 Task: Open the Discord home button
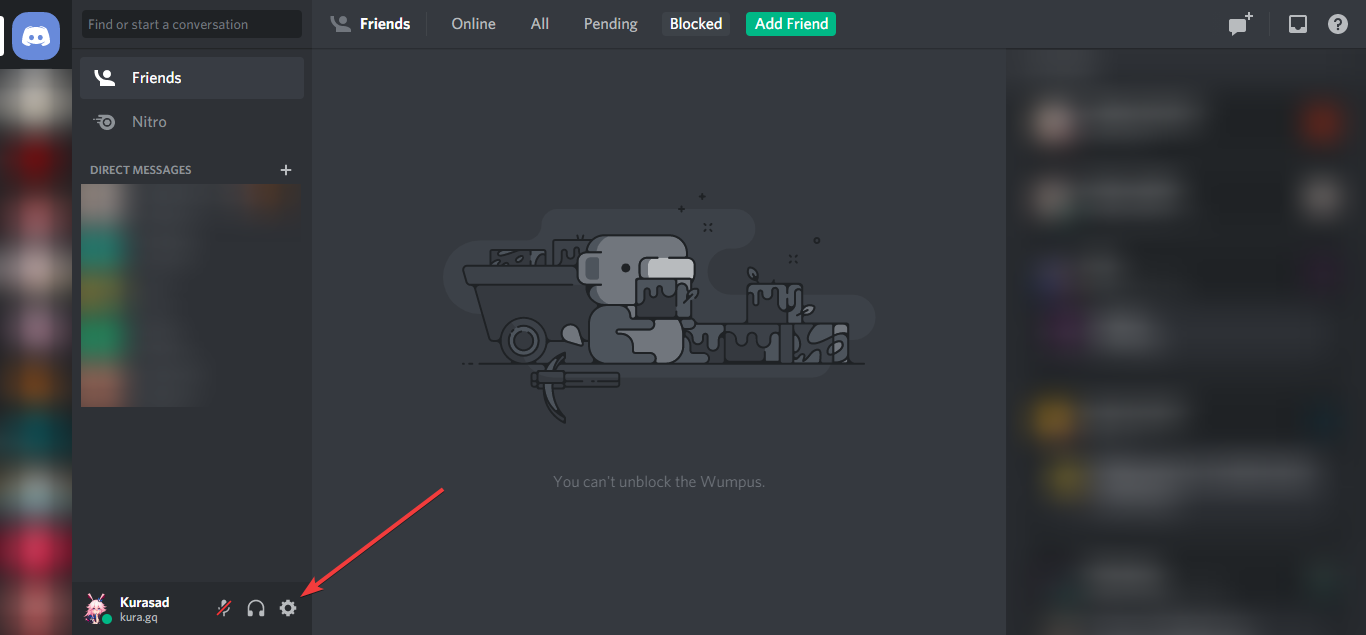tap(36, 36)
